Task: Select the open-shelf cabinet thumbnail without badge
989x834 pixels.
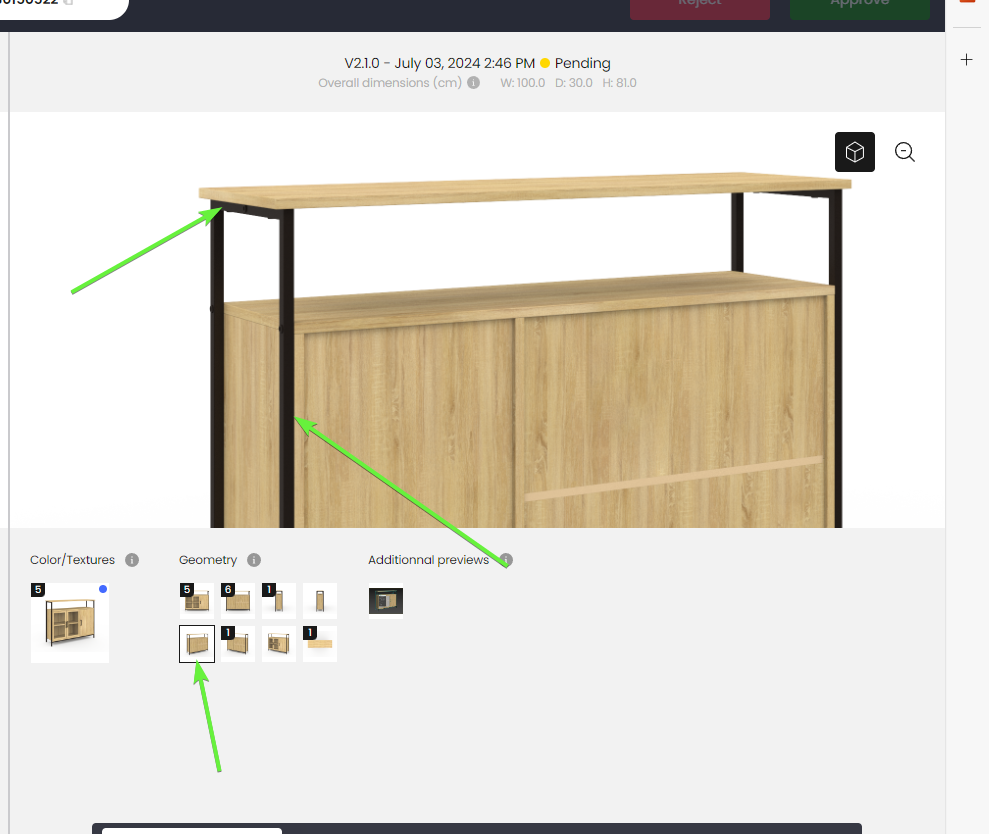Action: click(279, 644)
